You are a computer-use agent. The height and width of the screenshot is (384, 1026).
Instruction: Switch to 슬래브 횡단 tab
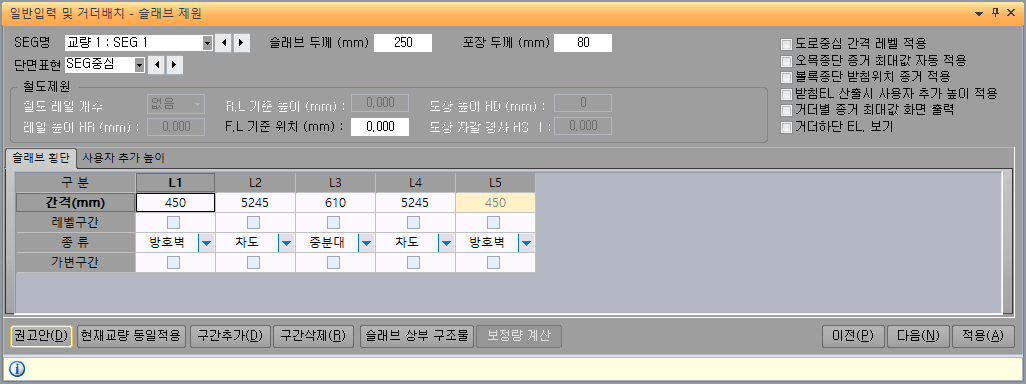pyautogui.click(x=41, y=158)
